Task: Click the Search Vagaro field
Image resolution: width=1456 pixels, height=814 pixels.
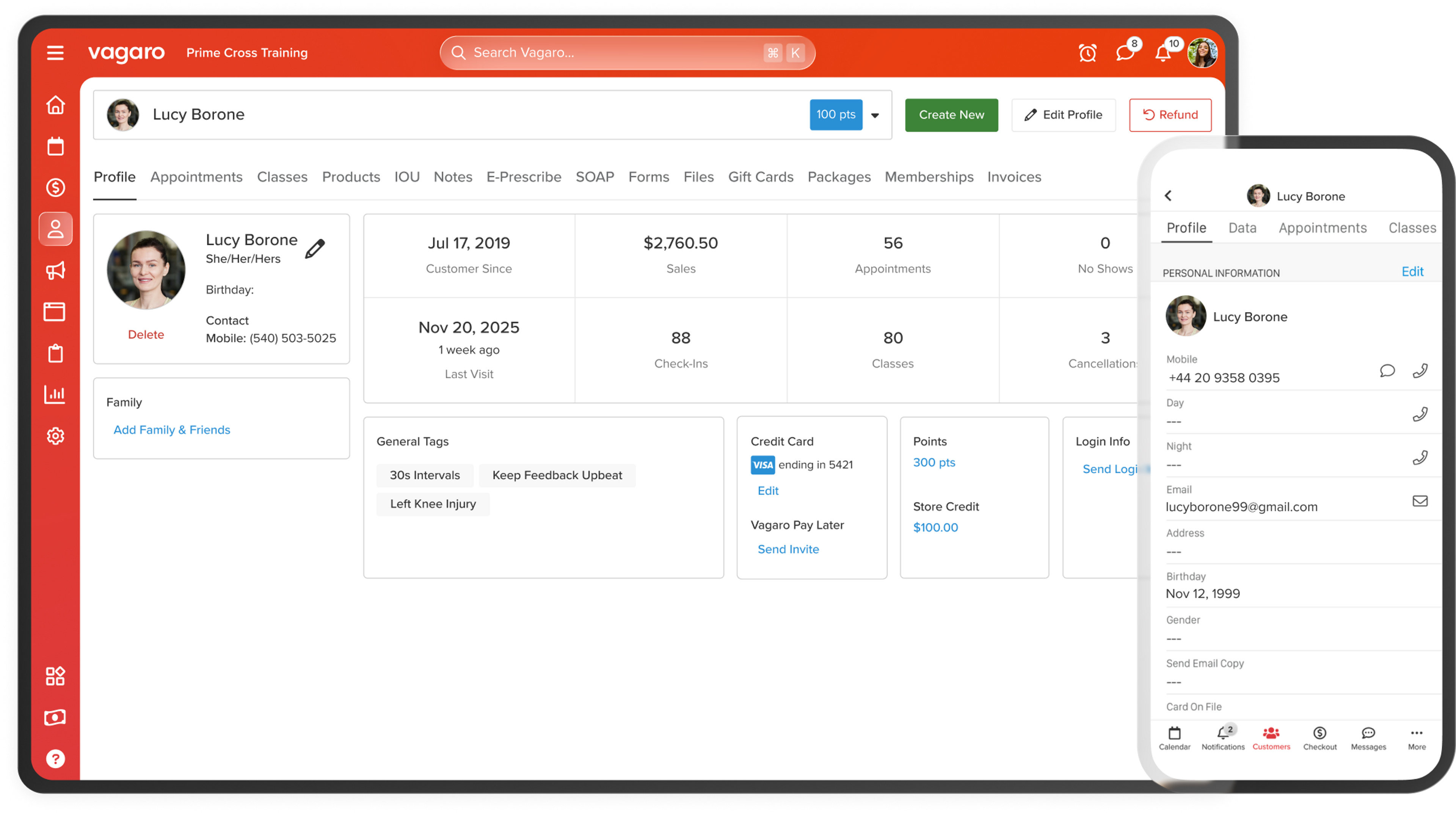Action: click(628, 53)
